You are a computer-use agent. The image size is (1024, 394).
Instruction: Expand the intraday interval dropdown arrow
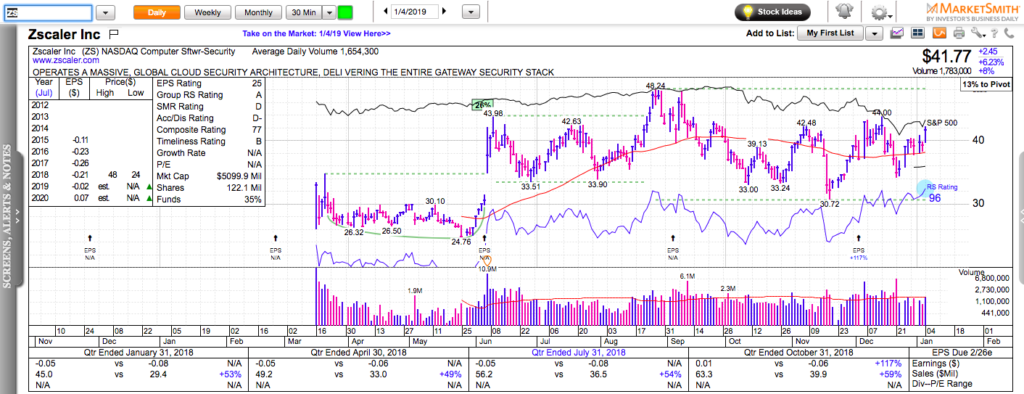point(329,12)
